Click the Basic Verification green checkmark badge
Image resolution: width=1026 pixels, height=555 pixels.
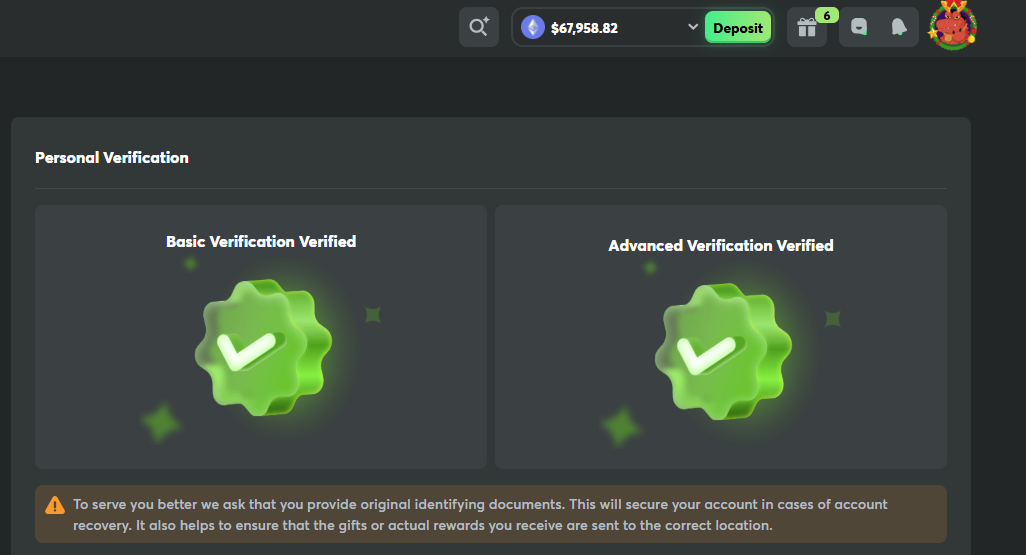pos(264,348)
